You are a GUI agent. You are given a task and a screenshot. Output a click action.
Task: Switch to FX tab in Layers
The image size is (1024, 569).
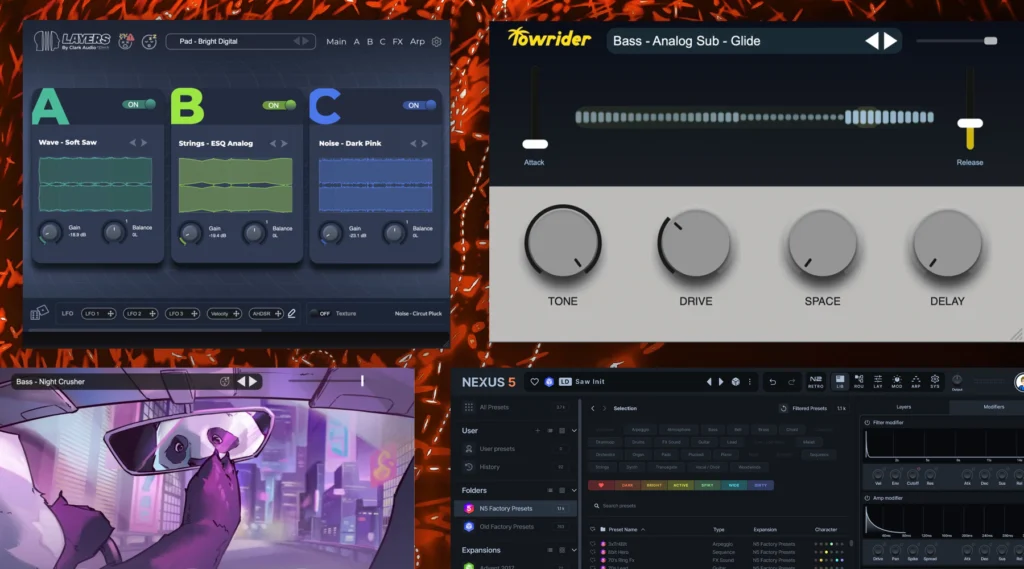pyautogui.click(x=397, y=42)
